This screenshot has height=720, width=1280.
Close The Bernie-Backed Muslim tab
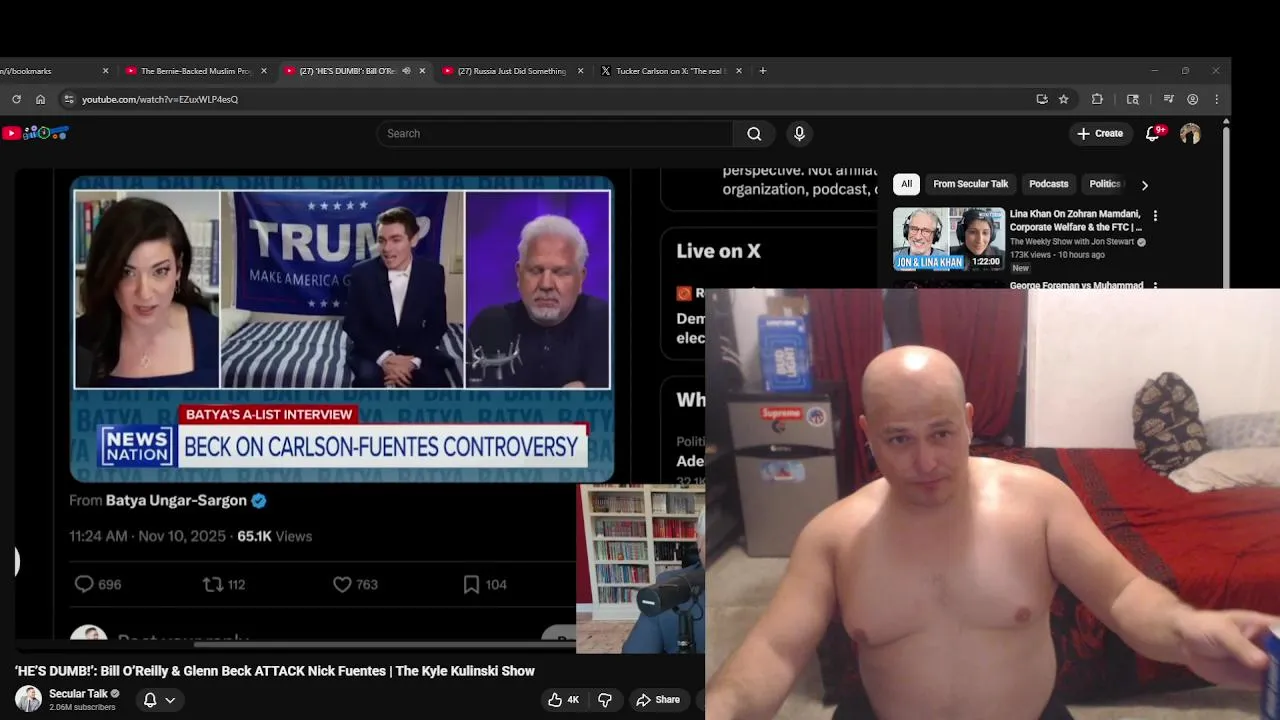point(264,71)
